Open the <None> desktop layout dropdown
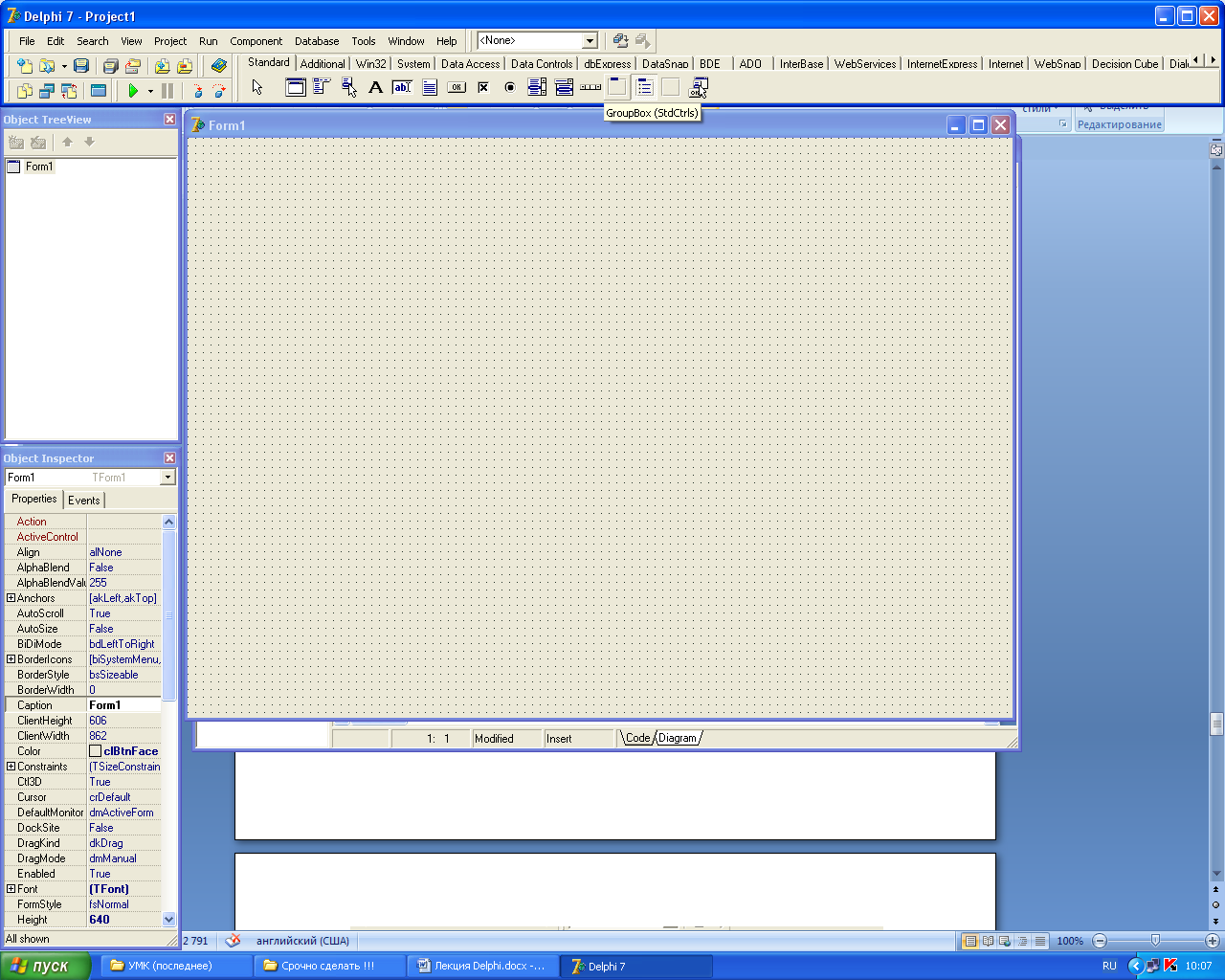Screen dimensions: 1225x980 point(590,40)
